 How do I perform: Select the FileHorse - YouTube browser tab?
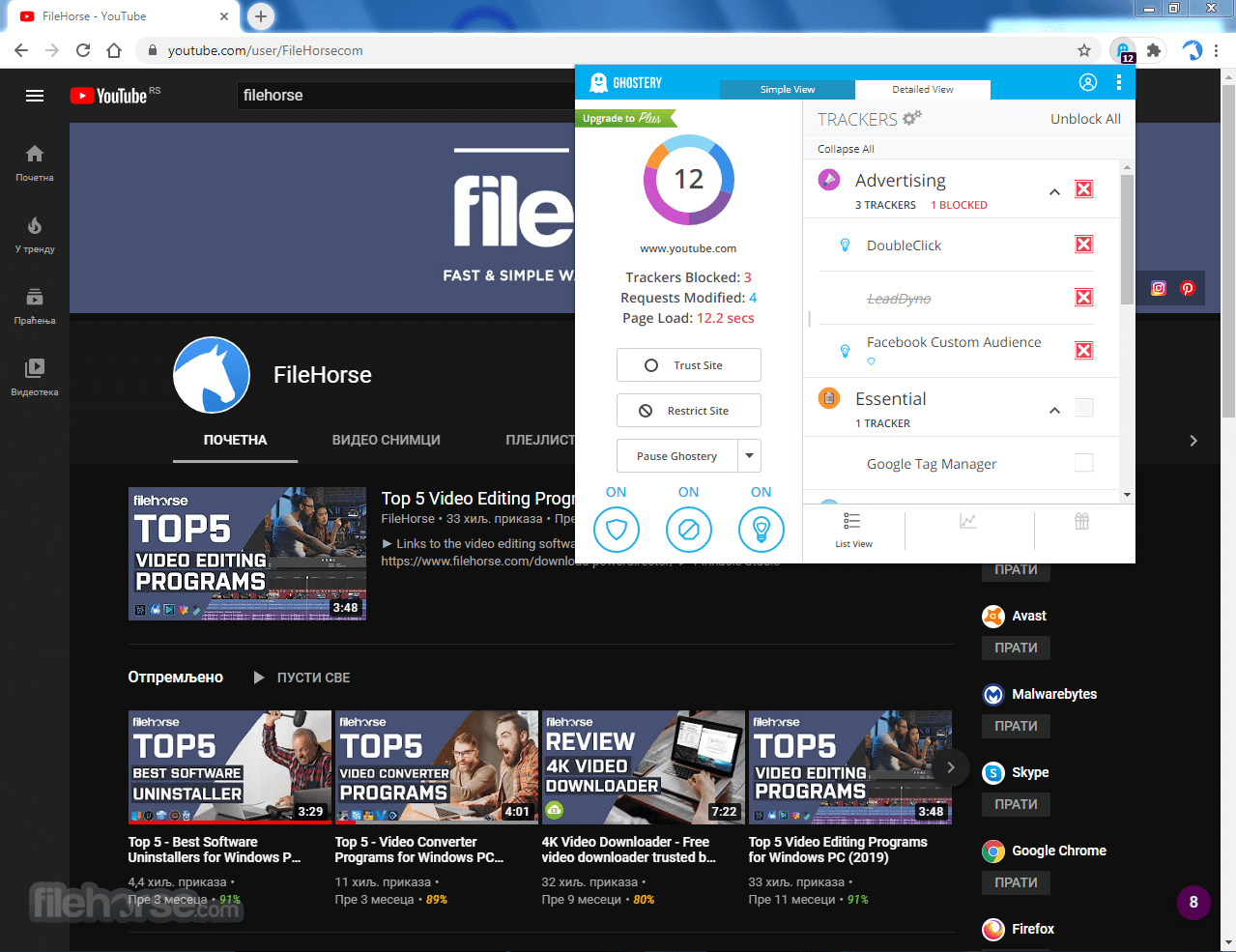pos(121,16)
